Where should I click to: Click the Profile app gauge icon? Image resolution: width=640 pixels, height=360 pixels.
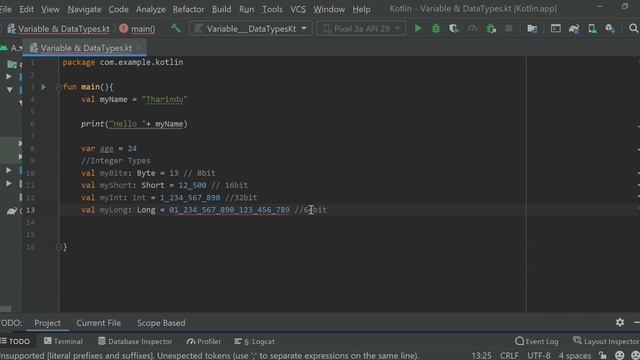(472, 28)
